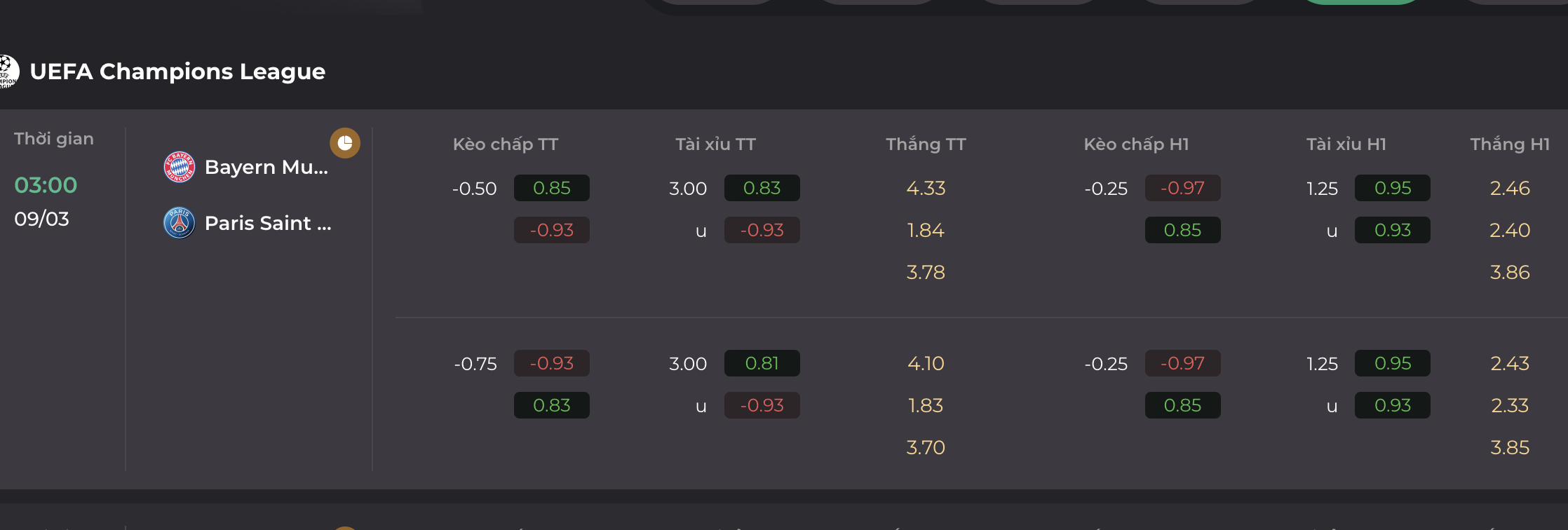1568x530 pixels.
Task: Select the 2.33 first-half win odds
Action: point(1510,405)
